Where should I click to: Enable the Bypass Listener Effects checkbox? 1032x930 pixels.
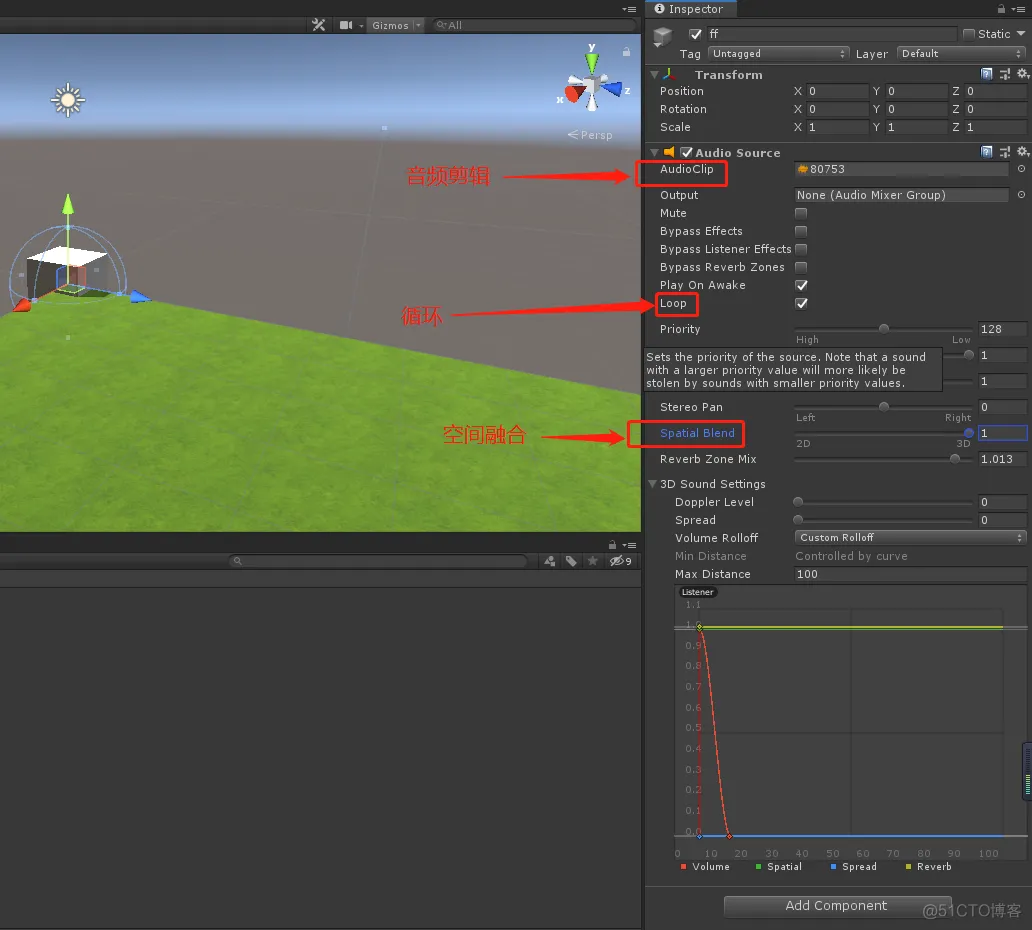coord(801,249)
